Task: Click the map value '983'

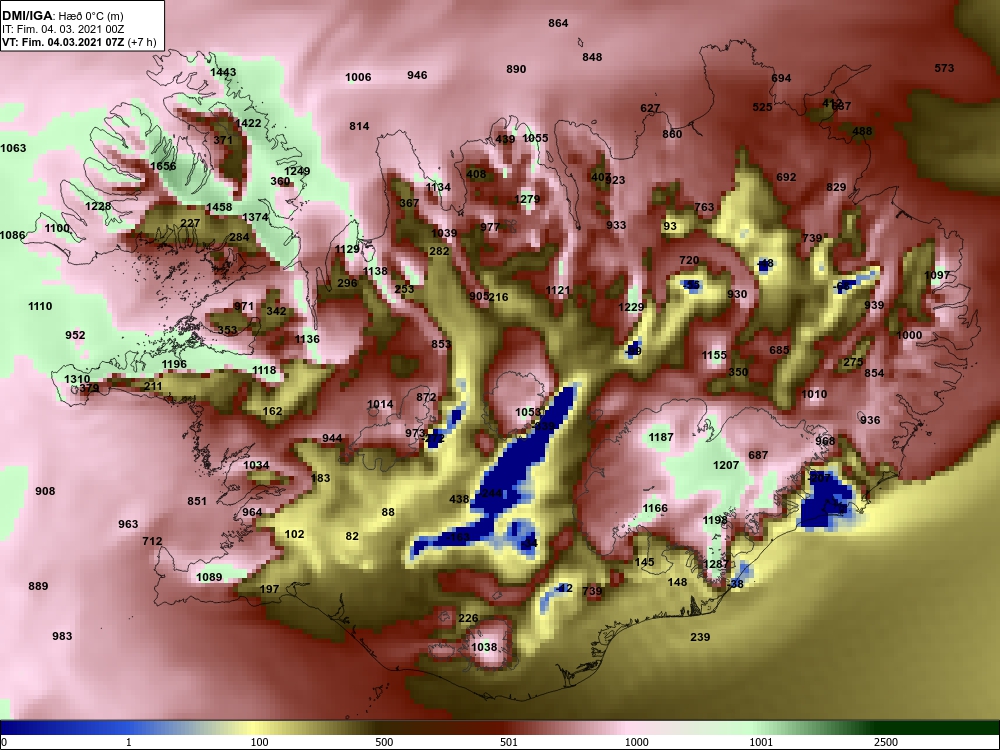Action: pos(62,636)
